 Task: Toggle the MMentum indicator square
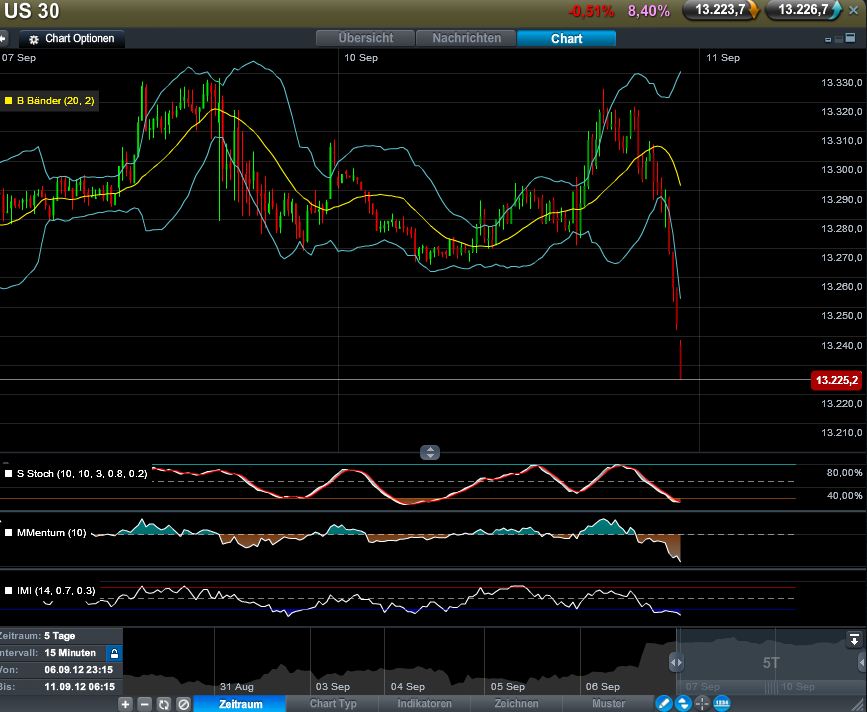[9, 532]
